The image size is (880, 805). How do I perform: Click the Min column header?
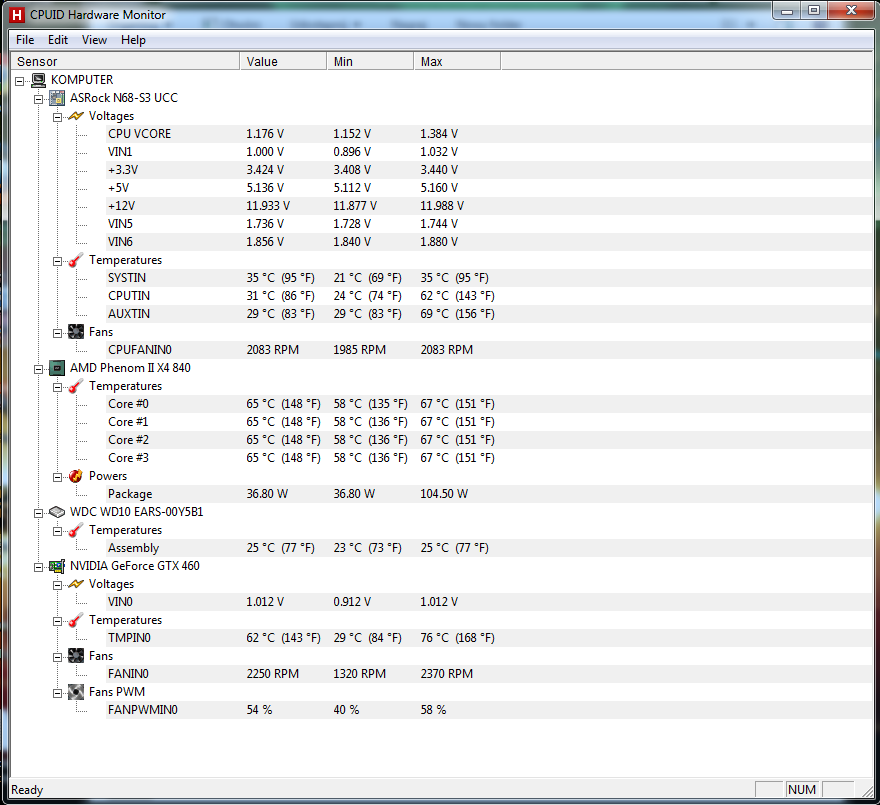[x=370, y=61]
